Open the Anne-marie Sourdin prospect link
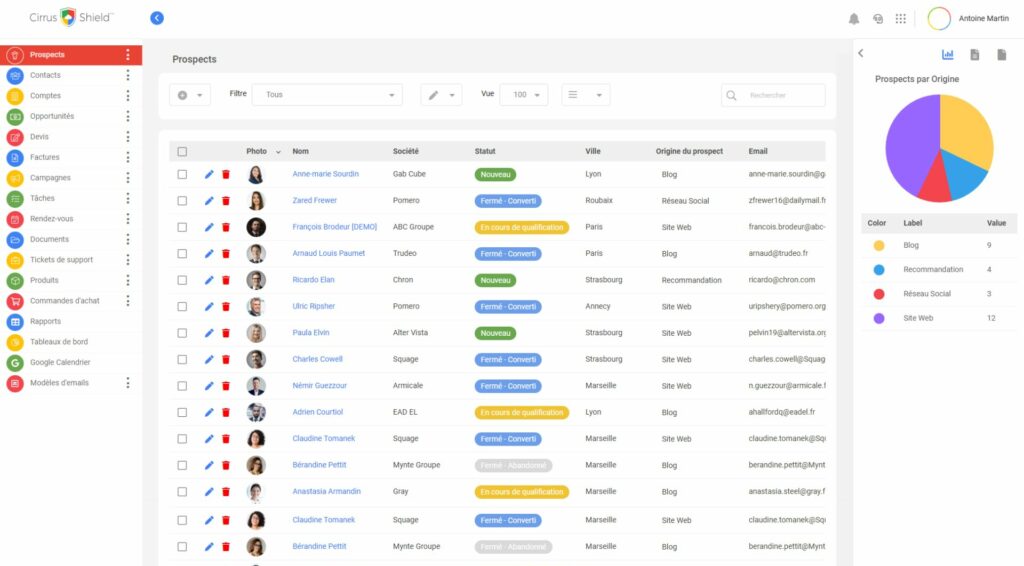This screenshot has height=566, width=1024. [x=325, y=174]
